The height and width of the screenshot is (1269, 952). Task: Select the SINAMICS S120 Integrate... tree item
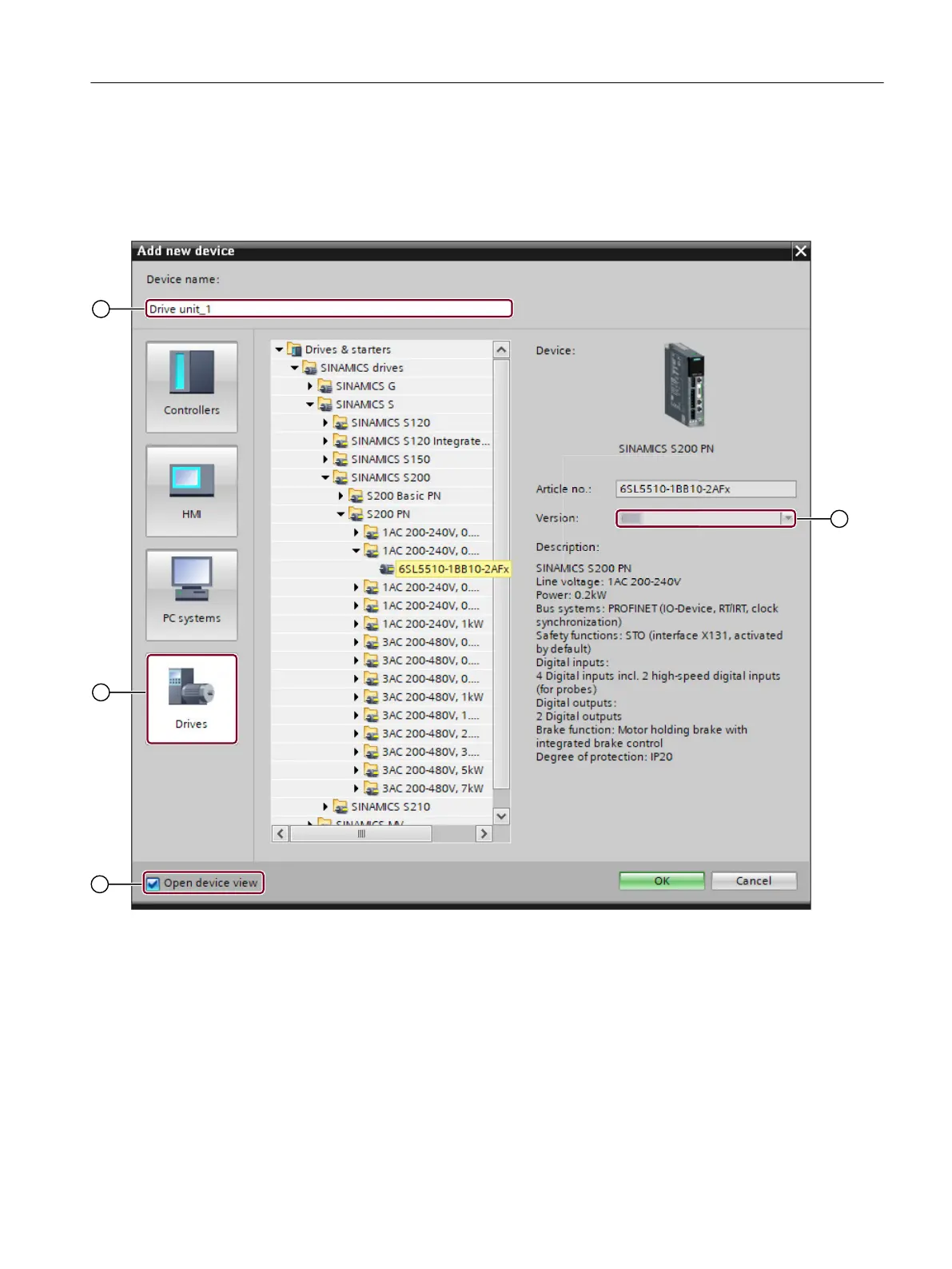click(420, 441)
